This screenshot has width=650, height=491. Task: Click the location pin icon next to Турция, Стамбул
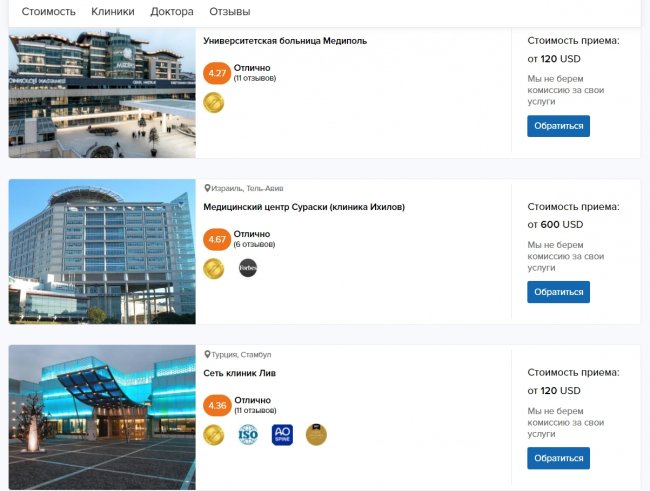point(207,354)
